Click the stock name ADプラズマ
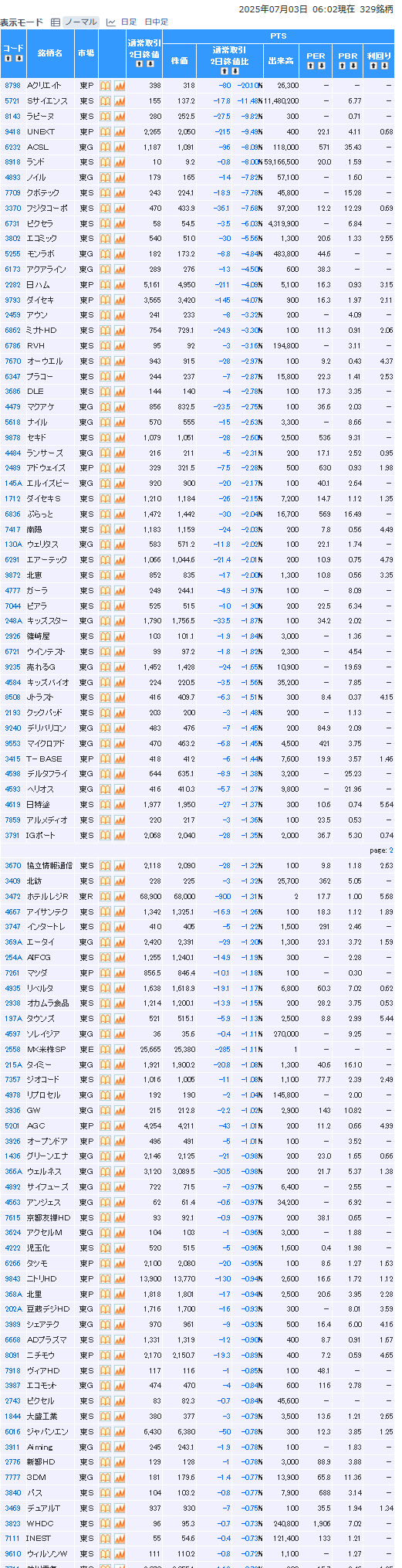The height and width of the screenshot is (1568, 402). (47, 1340)
